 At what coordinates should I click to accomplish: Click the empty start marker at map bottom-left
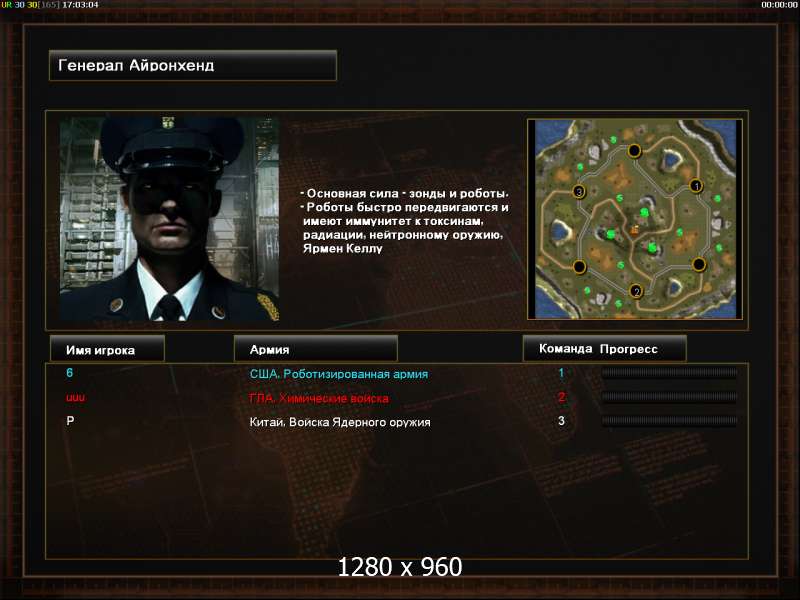pos(579,266)
